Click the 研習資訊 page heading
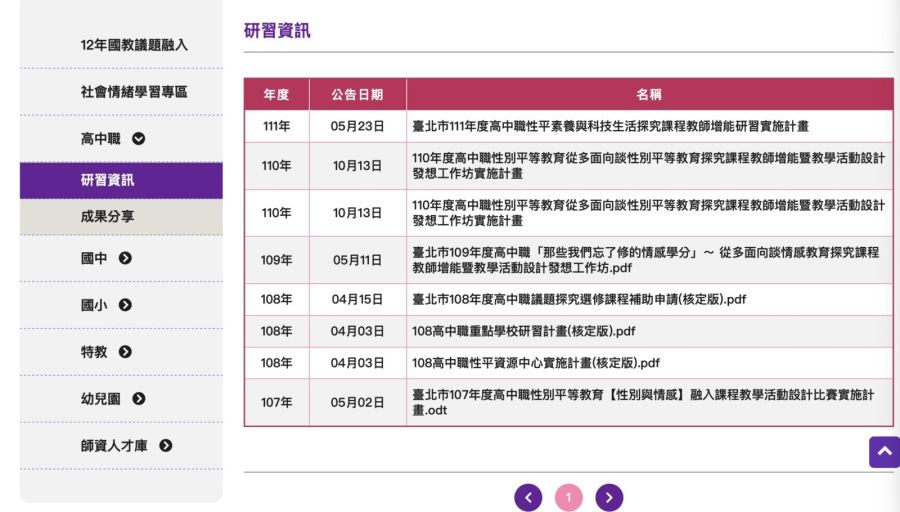The image size is (900, 512). click(277, 30)
